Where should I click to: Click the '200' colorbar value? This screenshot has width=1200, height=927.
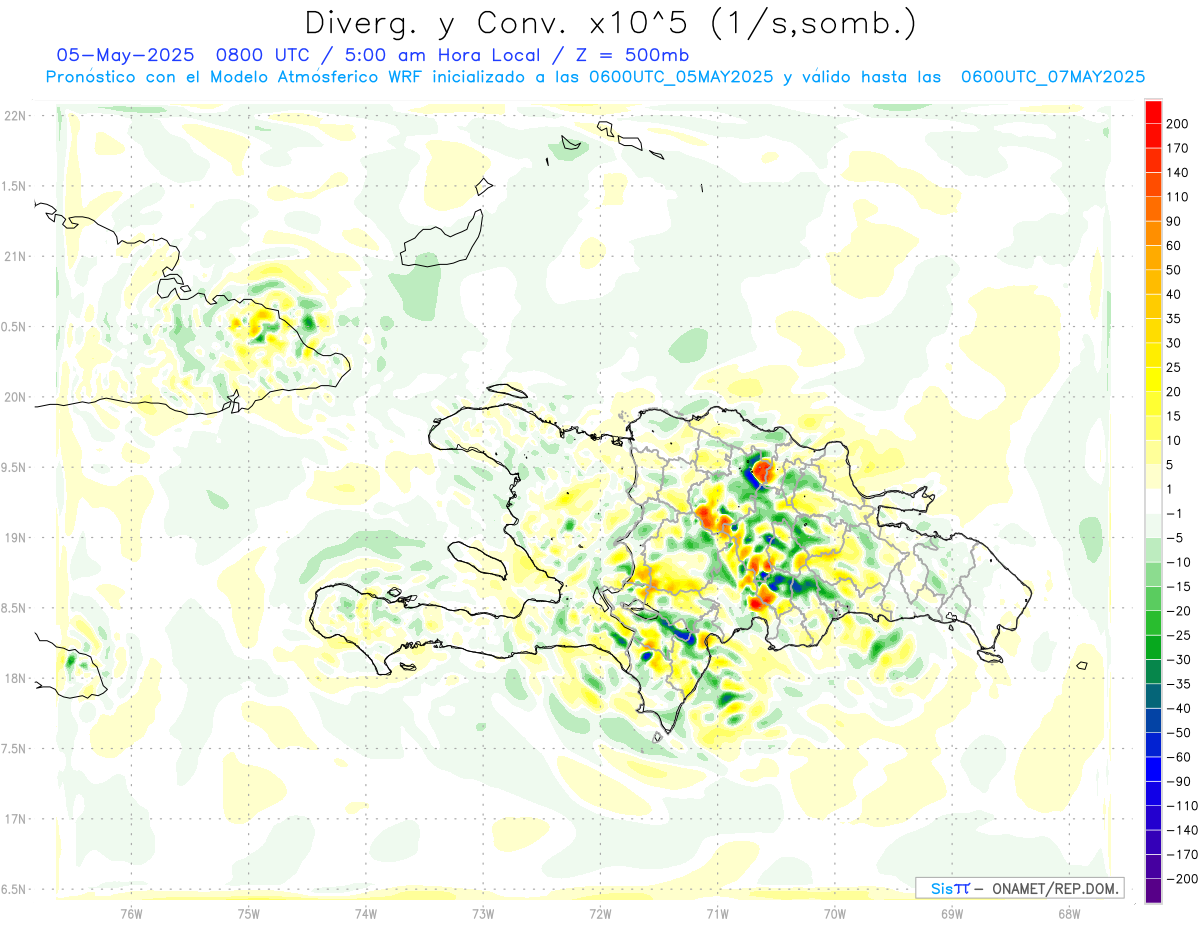(1177, 124)
